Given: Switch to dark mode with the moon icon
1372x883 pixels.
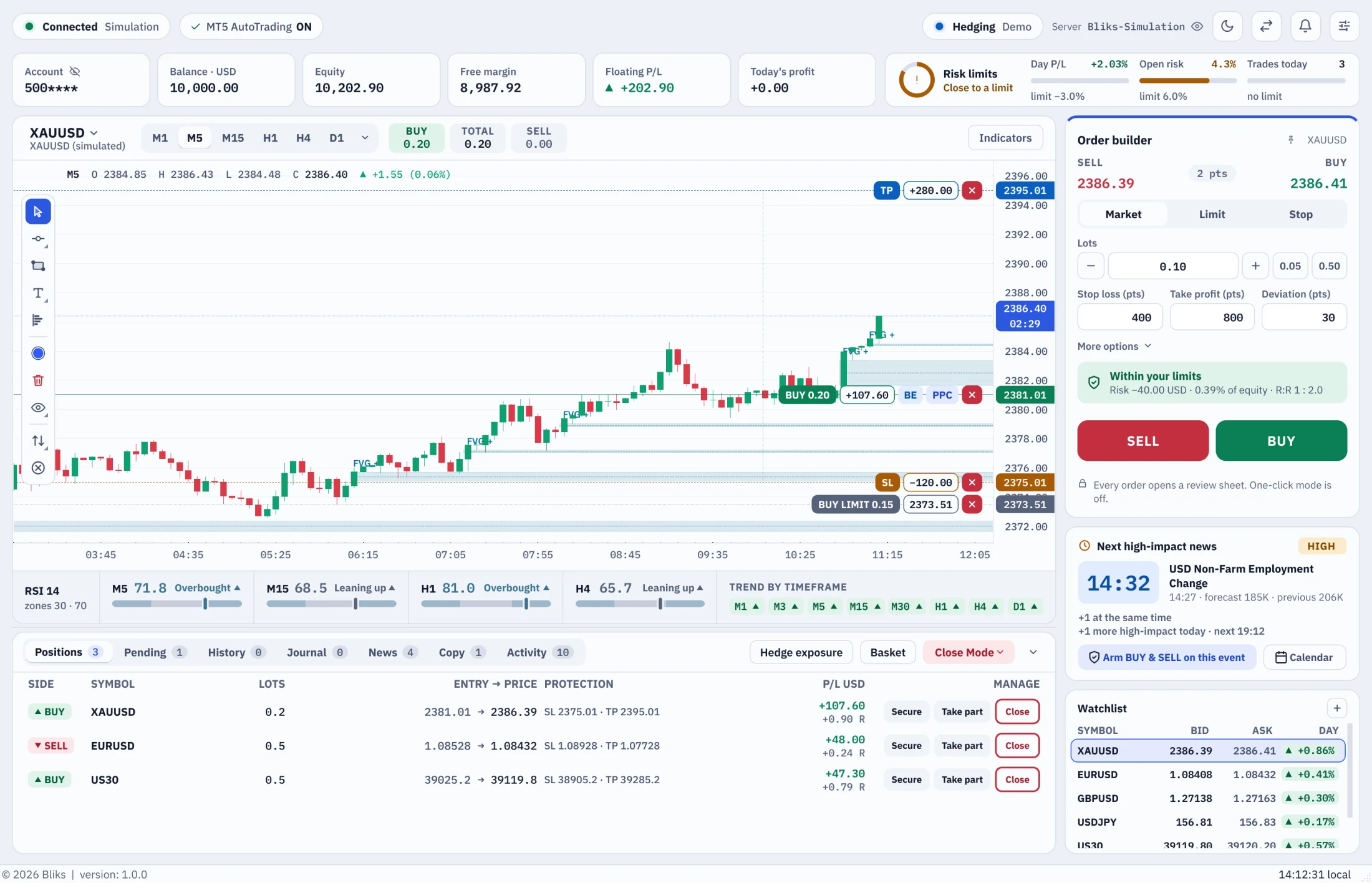Looking at the screenshot, I should [1227, 26].
